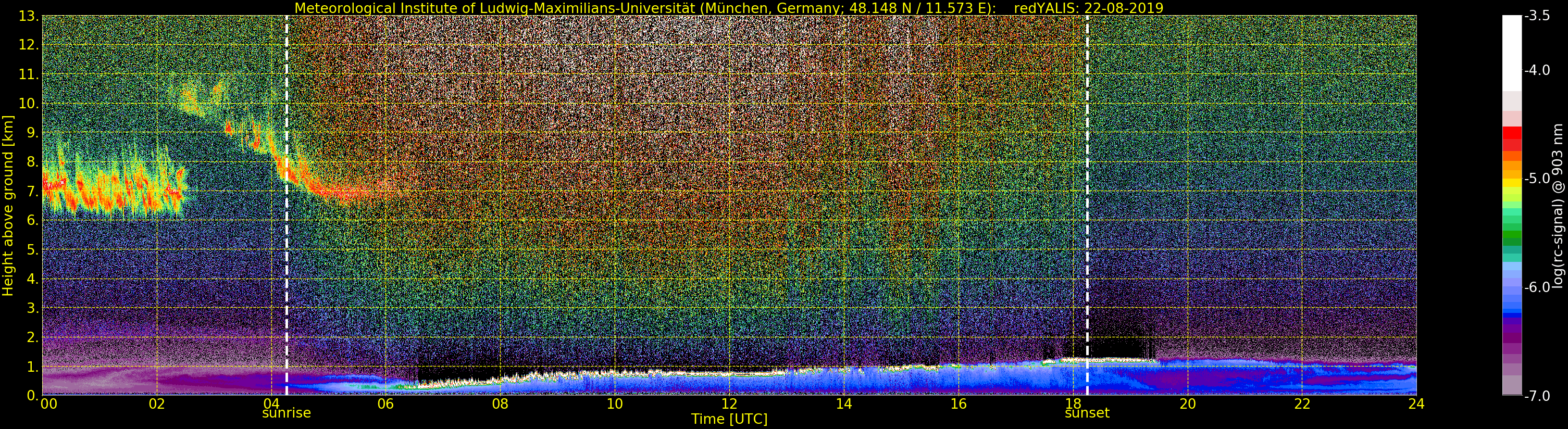Click the time axis tick "12" at the bottom
1568x429 pixels.
coord(729,404)
